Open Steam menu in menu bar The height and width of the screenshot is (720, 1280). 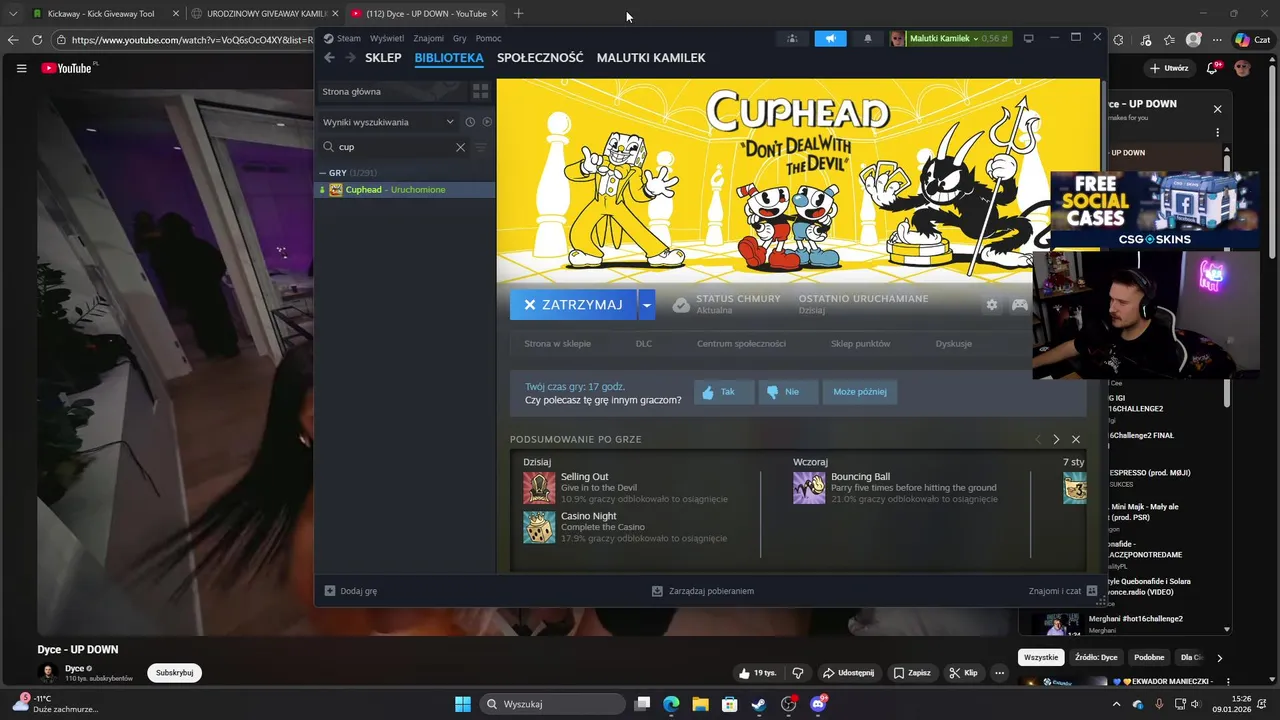pyautogui.click(x=342, y=38)
